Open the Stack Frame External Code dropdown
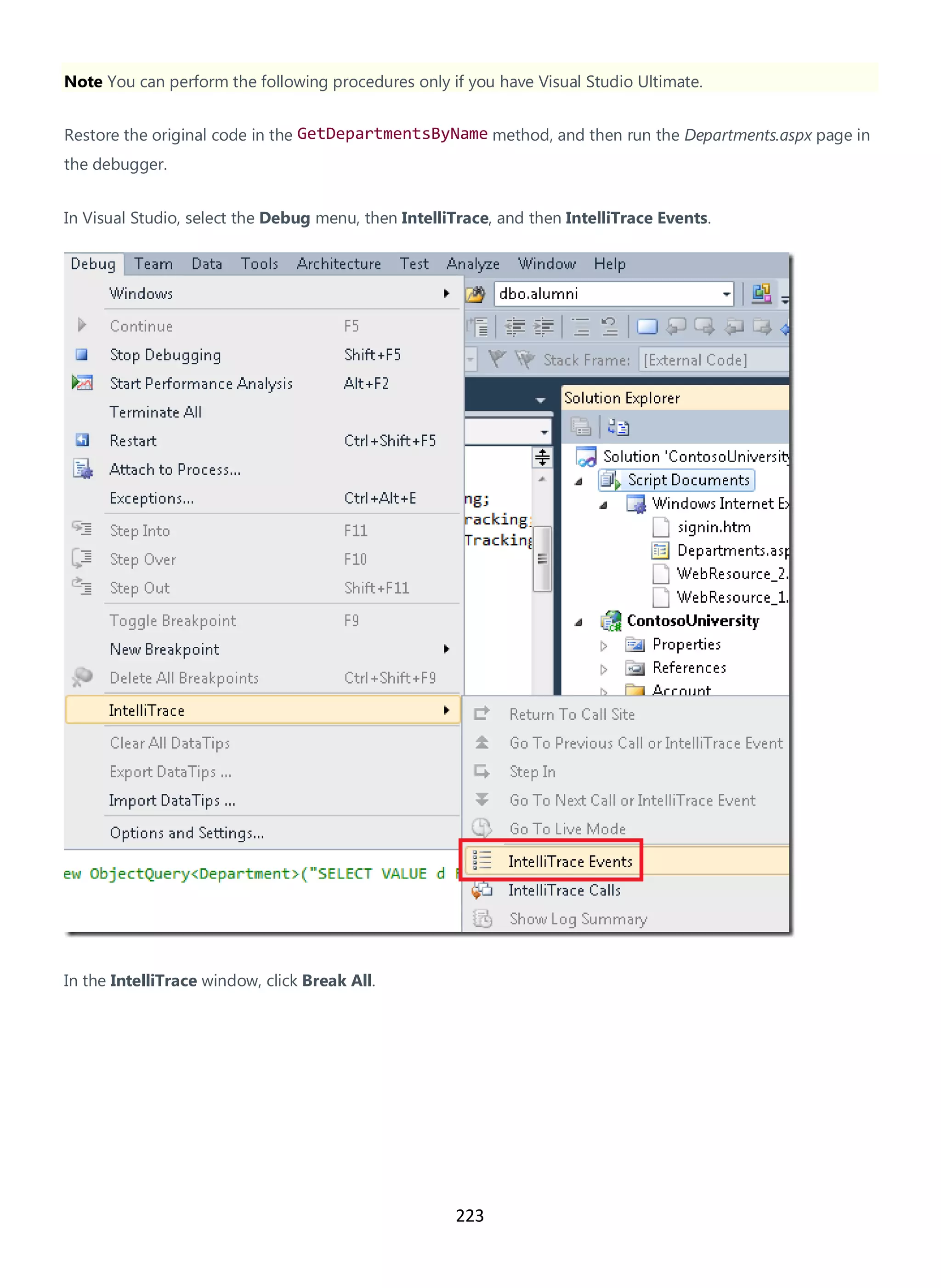 [x=714, y=360]
